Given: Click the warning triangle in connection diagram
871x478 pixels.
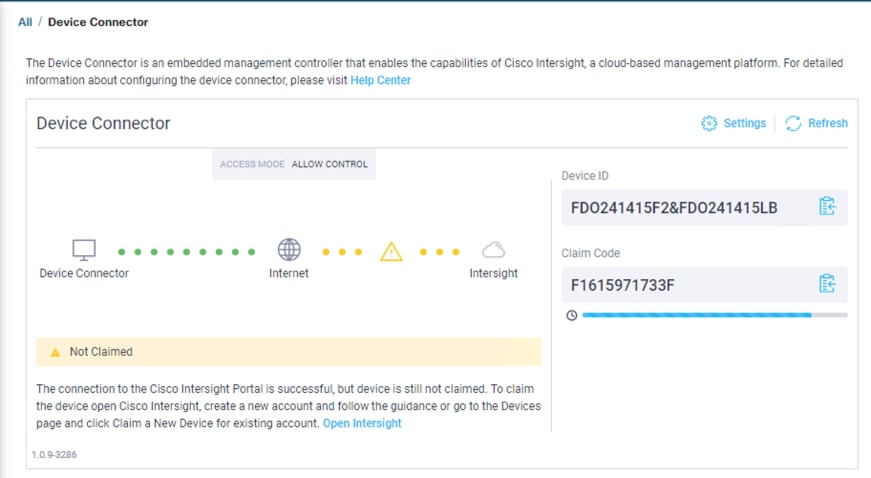Looking at the screenshot, I should click(x=391, y=251).
